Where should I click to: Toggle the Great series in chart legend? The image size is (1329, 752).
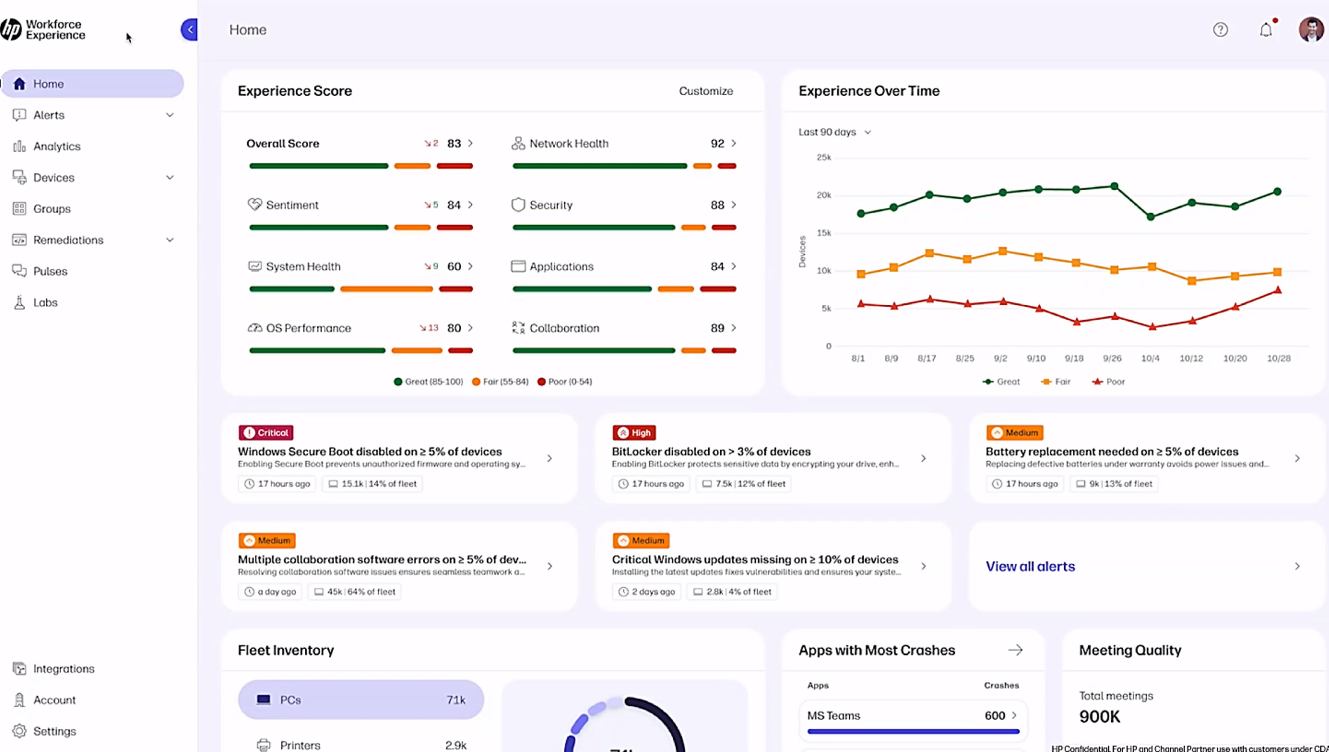click(x=1001, y=381)
